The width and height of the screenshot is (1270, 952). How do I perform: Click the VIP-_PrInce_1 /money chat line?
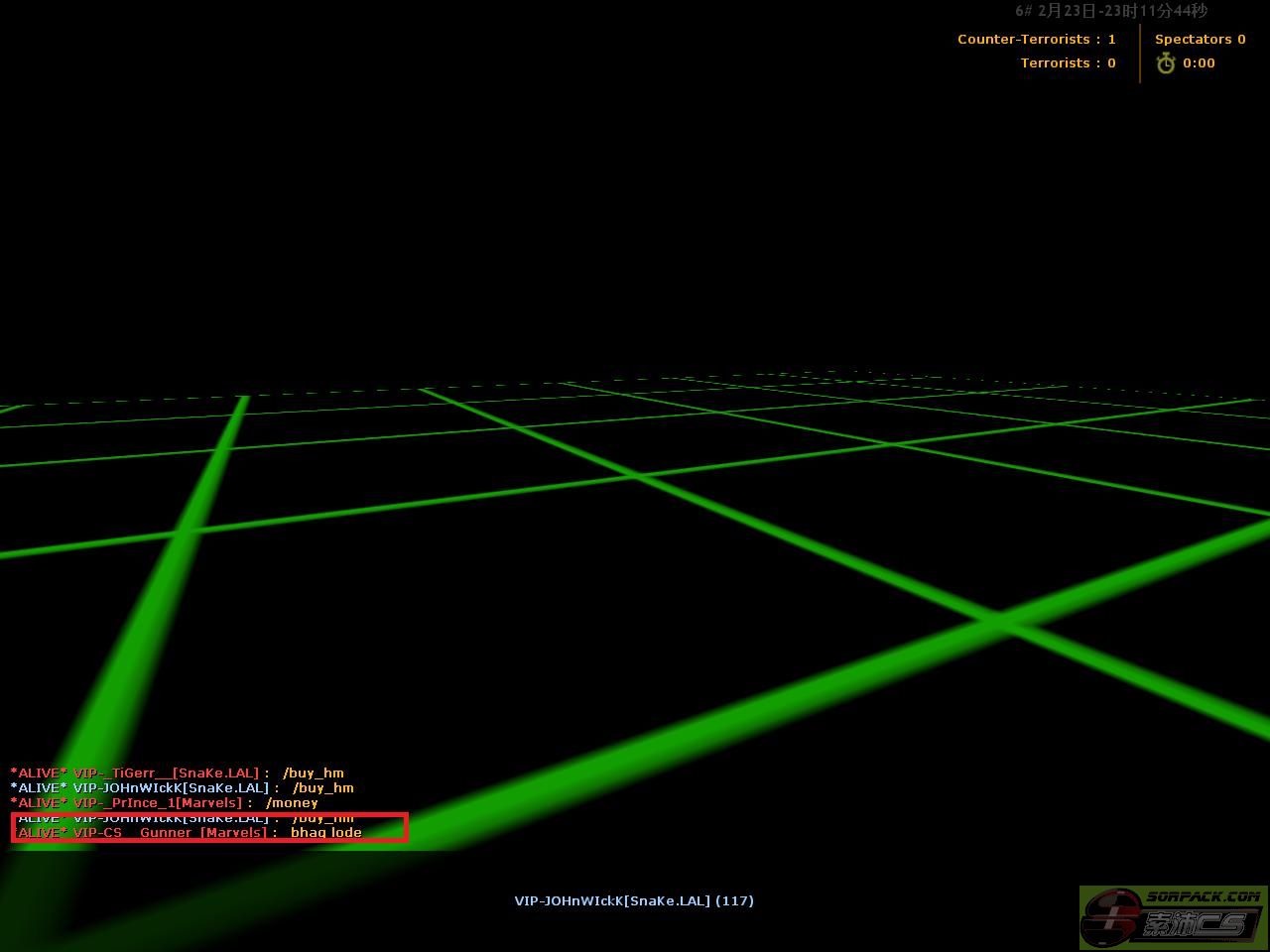click(x=165, y=803)
